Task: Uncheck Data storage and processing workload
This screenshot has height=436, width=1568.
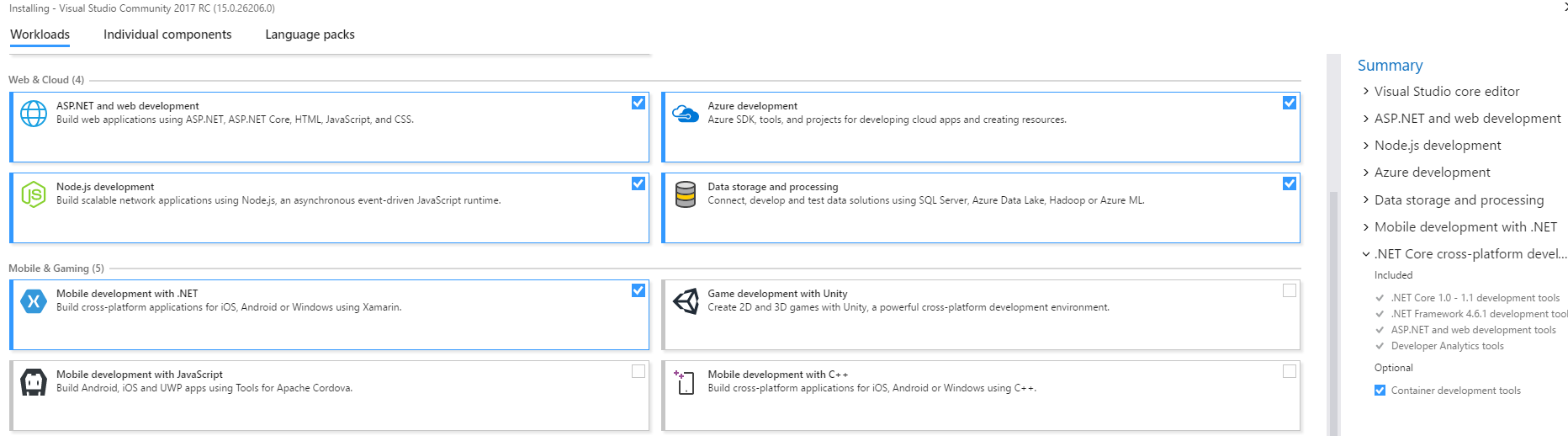Action: click(x=1290, y=183)
